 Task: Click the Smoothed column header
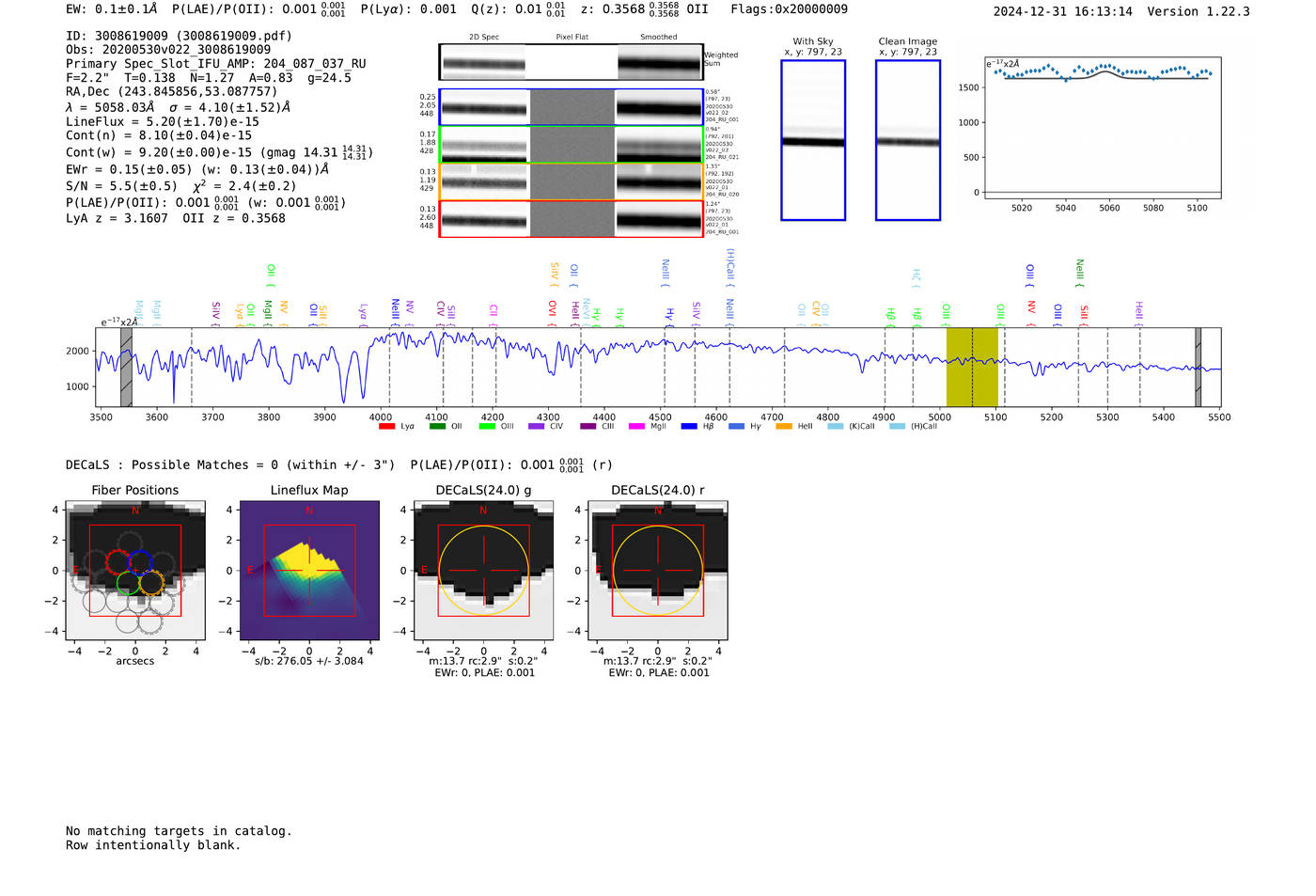tap(659, 37)
